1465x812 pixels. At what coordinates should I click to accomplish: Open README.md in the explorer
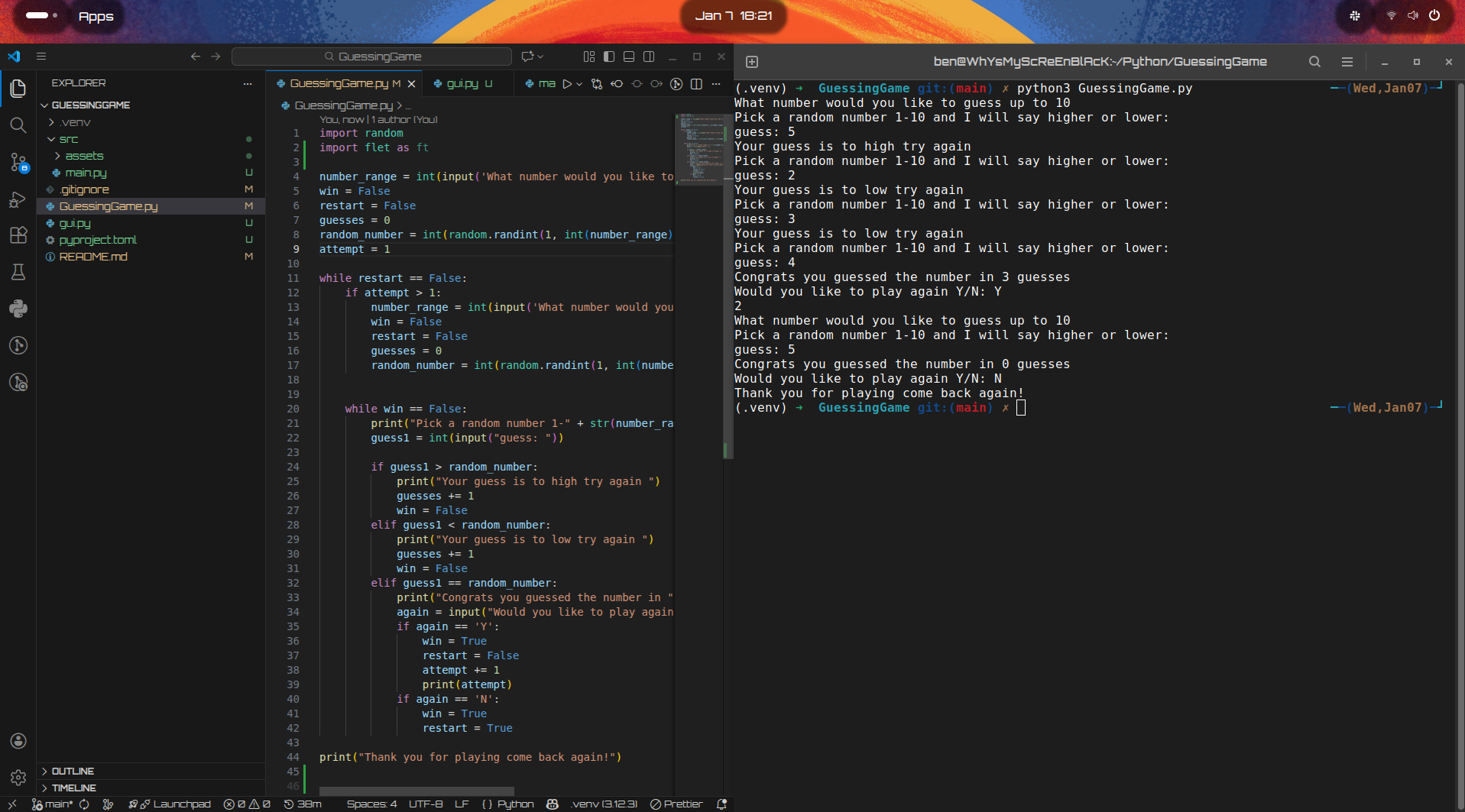(93, 257)
